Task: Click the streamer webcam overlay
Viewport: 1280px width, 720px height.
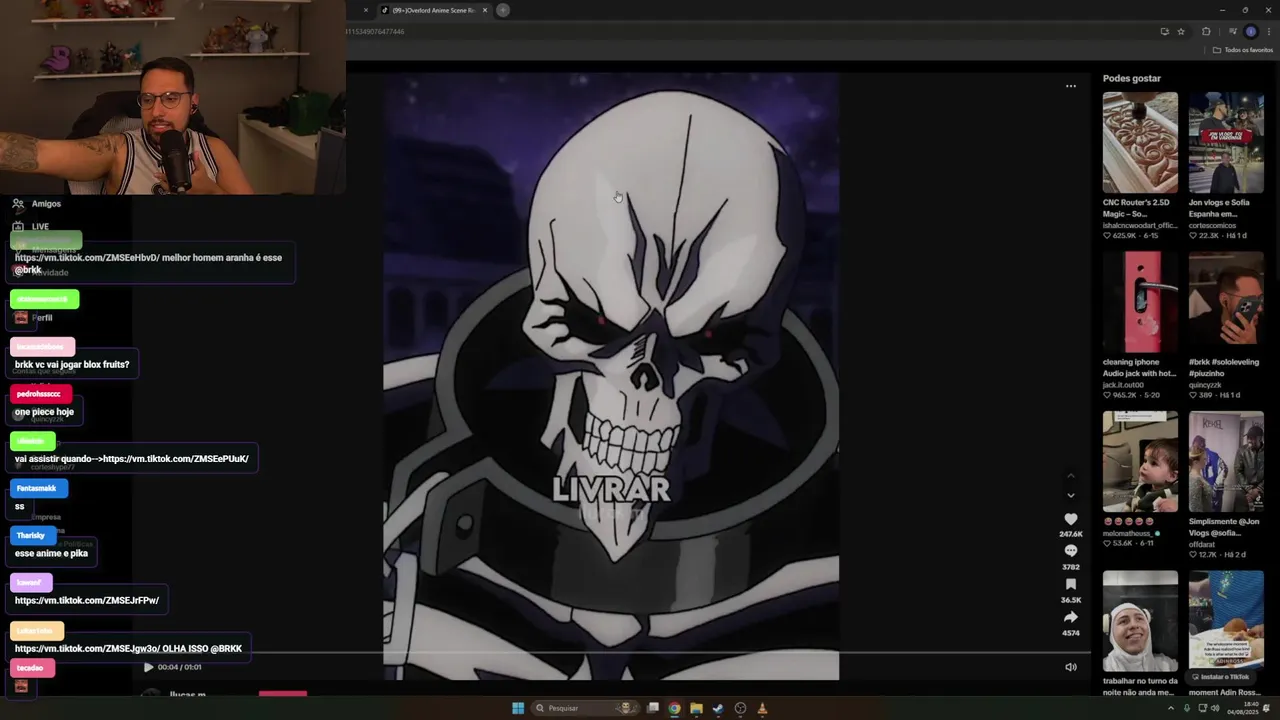Action: (x=173, y=97)
